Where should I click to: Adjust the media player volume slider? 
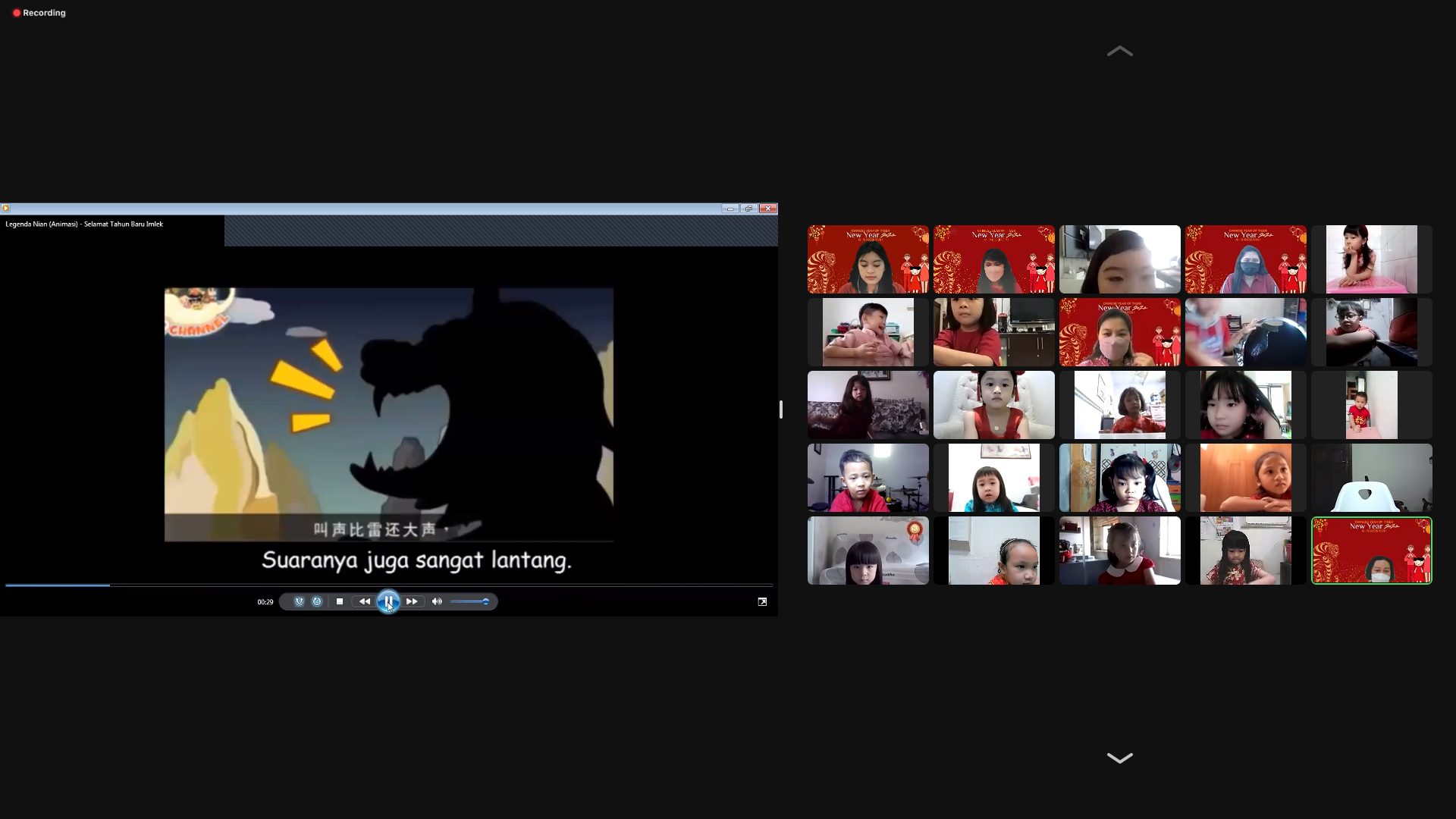coord(469,601)
